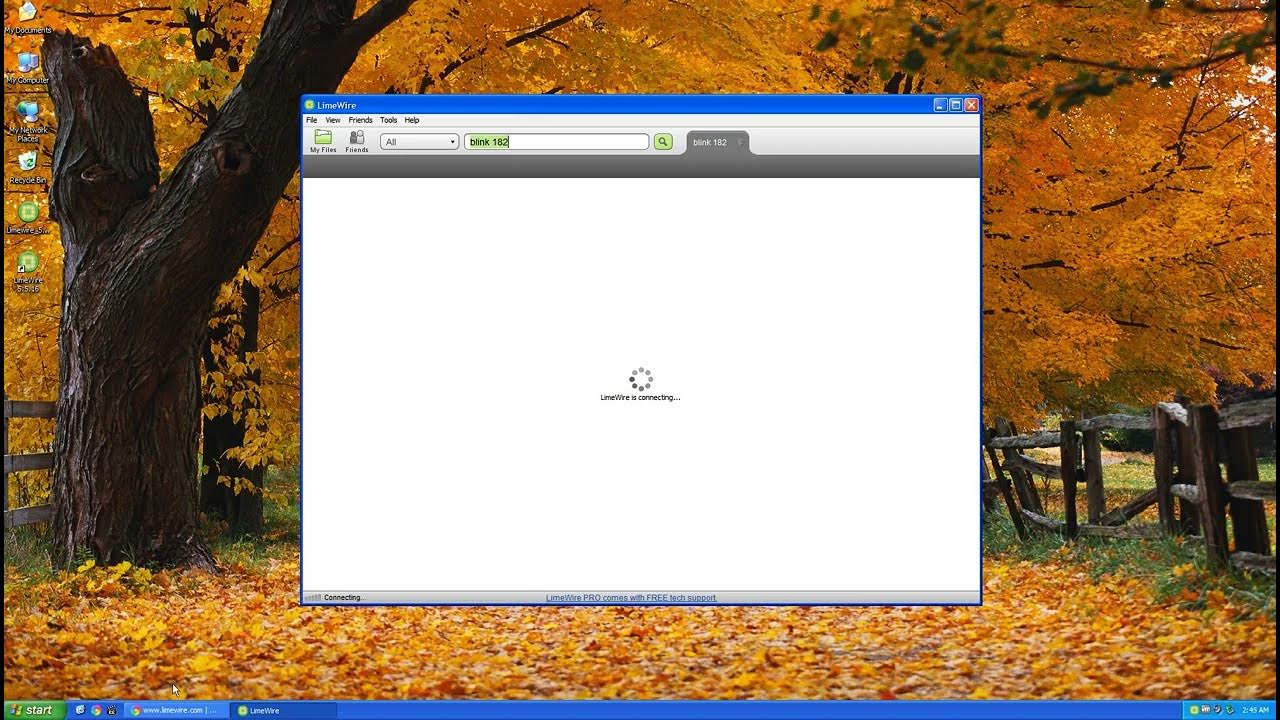The width and height of the screenshot is (1280, 720).
Task: Click the 2:45 AM taskbar clock
Action: tap(1255, 710)
